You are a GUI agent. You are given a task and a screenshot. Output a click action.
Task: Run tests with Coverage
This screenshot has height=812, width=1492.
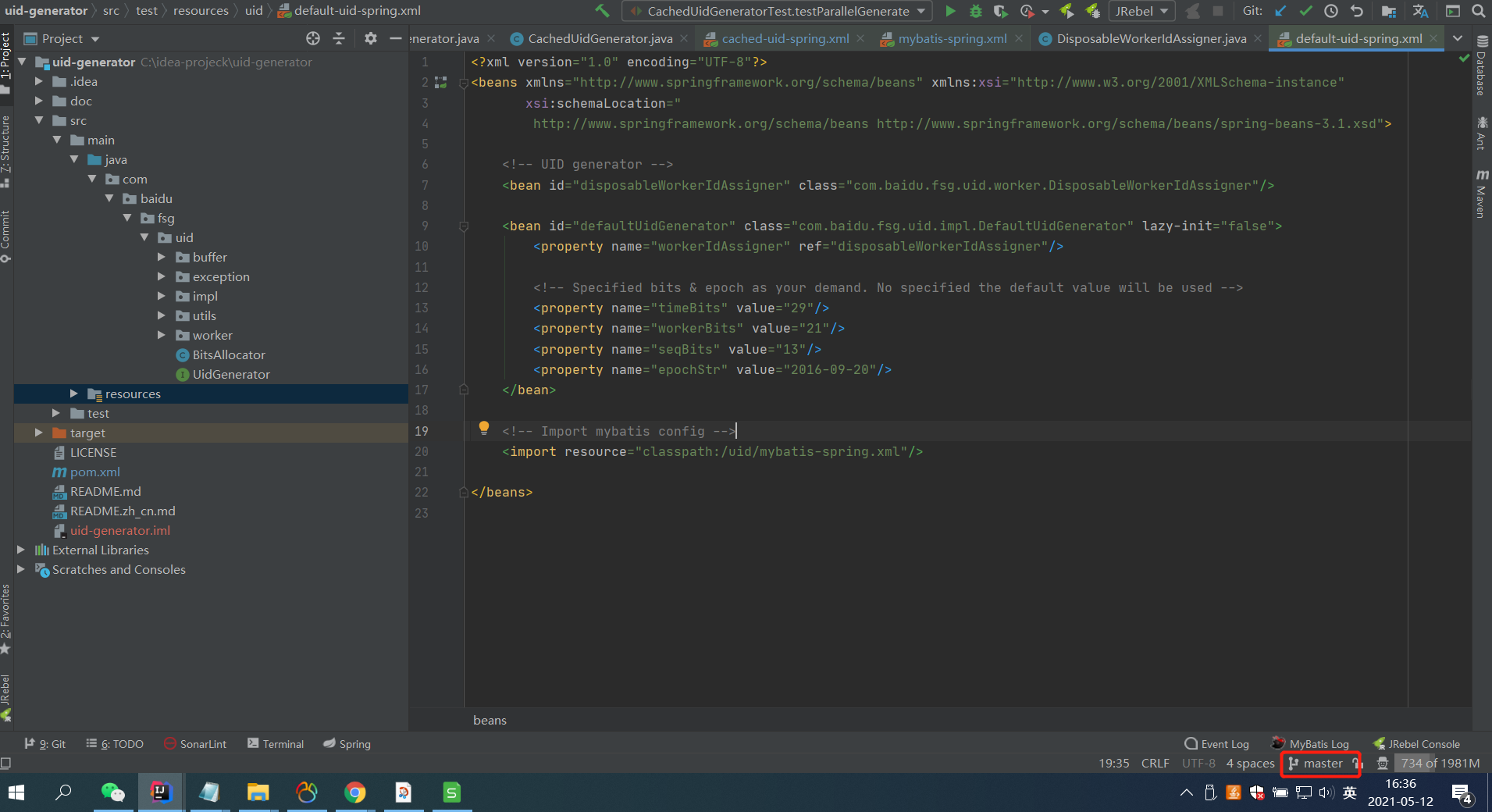click(x=1002, y=11)
